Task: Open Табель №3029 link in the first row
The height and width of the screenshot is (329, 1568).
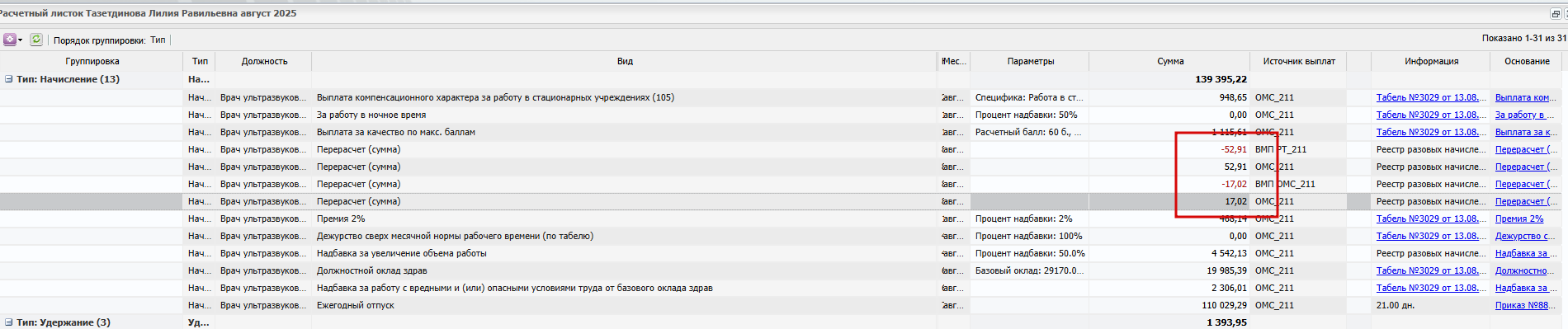Action: 1431,97
